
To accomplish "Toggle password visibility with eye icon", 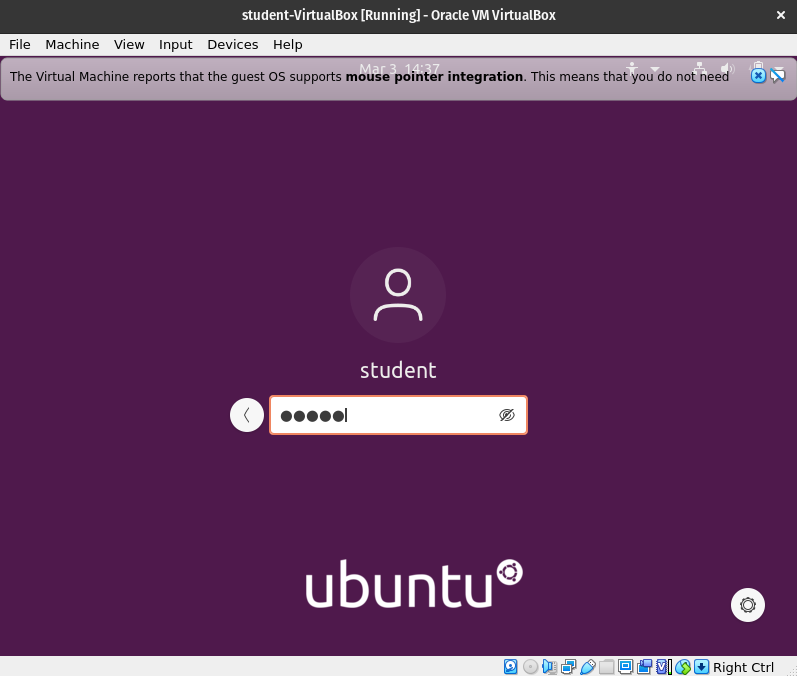I will pyautogui.click(x=507, y=415).
